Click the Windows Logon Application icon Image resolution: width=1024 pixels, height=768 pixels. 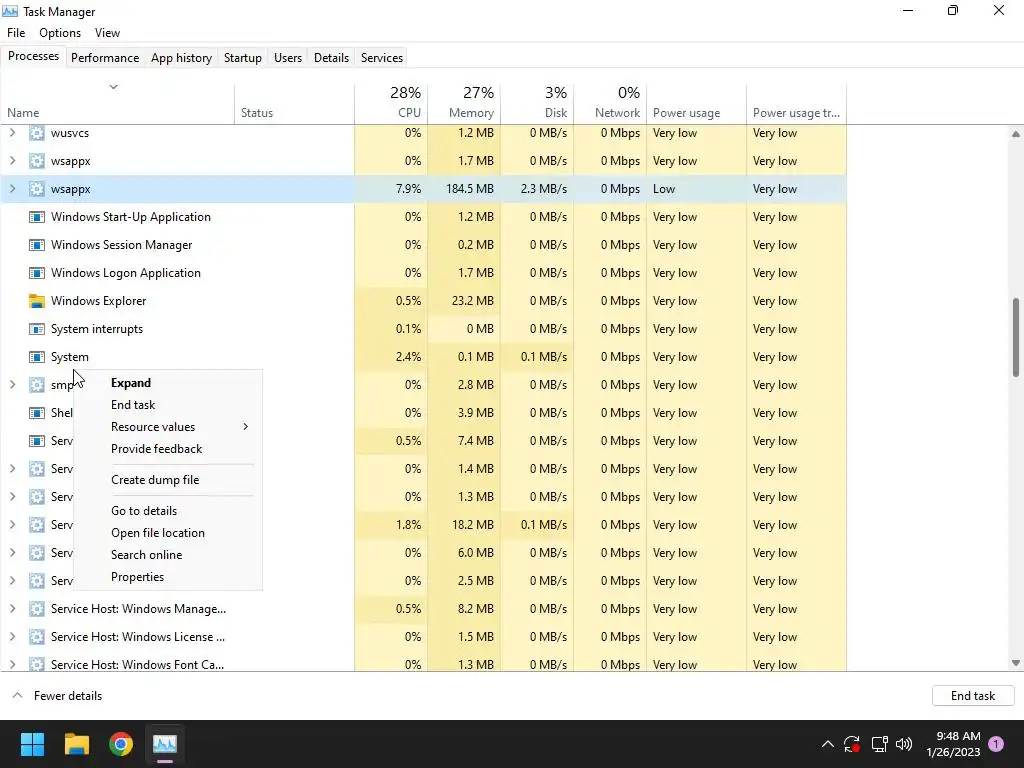(x=37, y=273)
